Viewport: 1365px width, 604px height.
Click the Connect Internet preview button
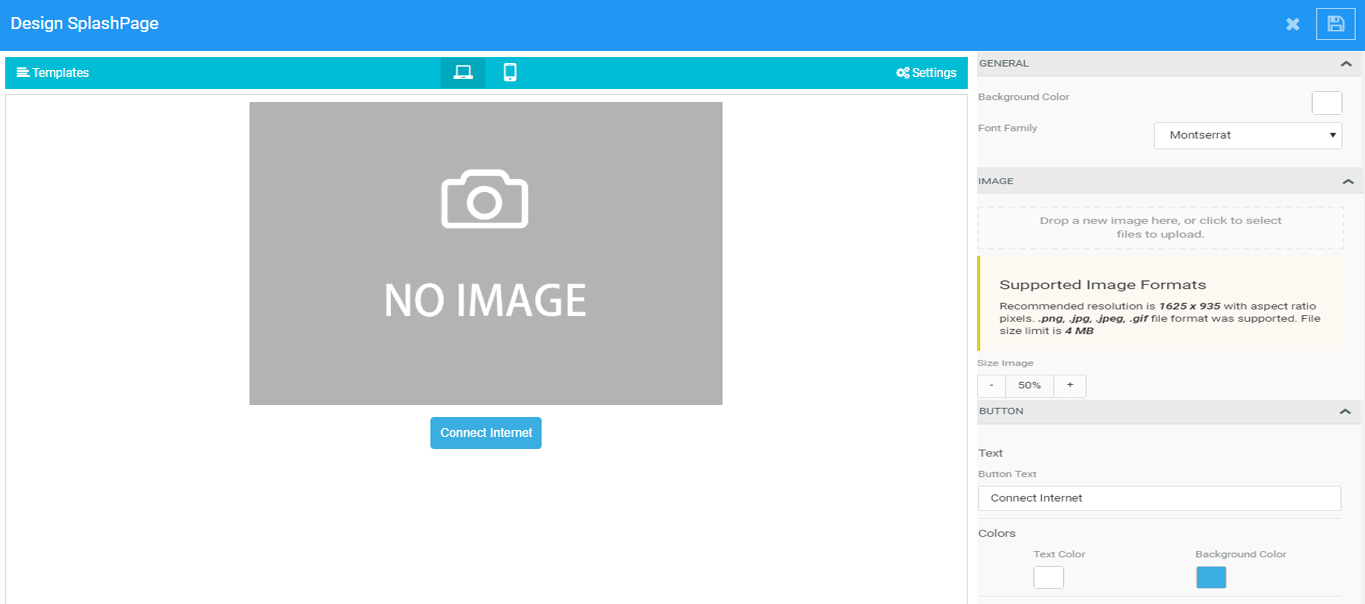coord(486,433)
